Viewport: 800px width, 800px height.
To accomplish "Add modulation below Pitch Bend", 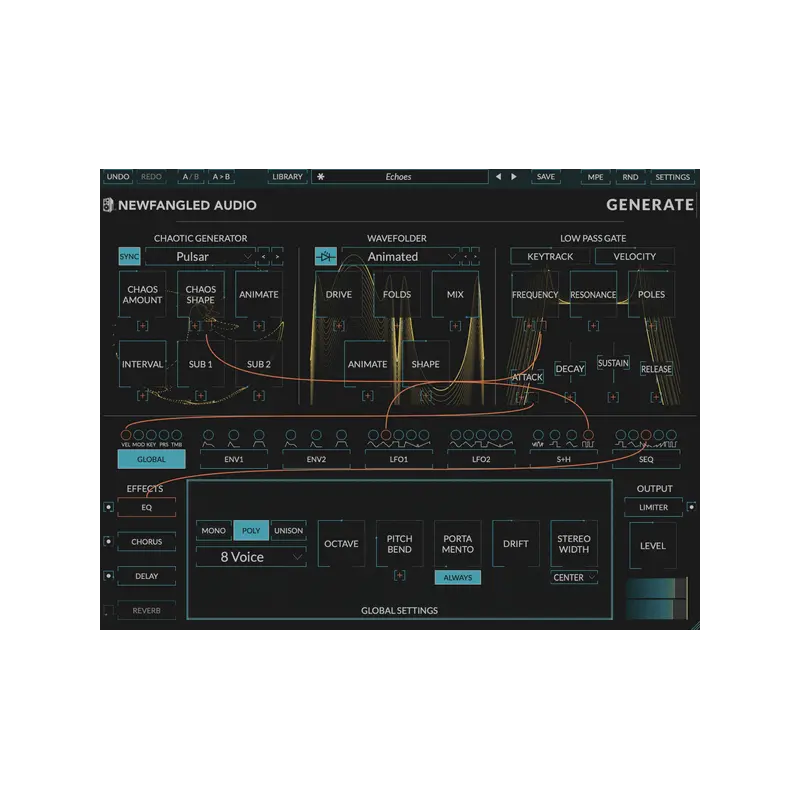I will point(399,576).
